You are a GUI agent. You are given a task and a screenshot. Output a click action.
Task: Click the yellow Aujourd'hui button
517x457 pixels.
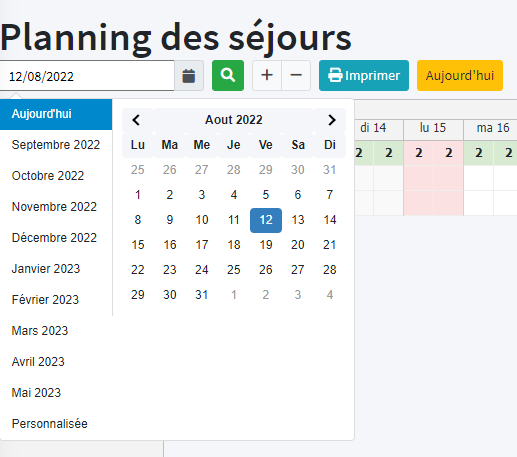[x=460, y=75]
